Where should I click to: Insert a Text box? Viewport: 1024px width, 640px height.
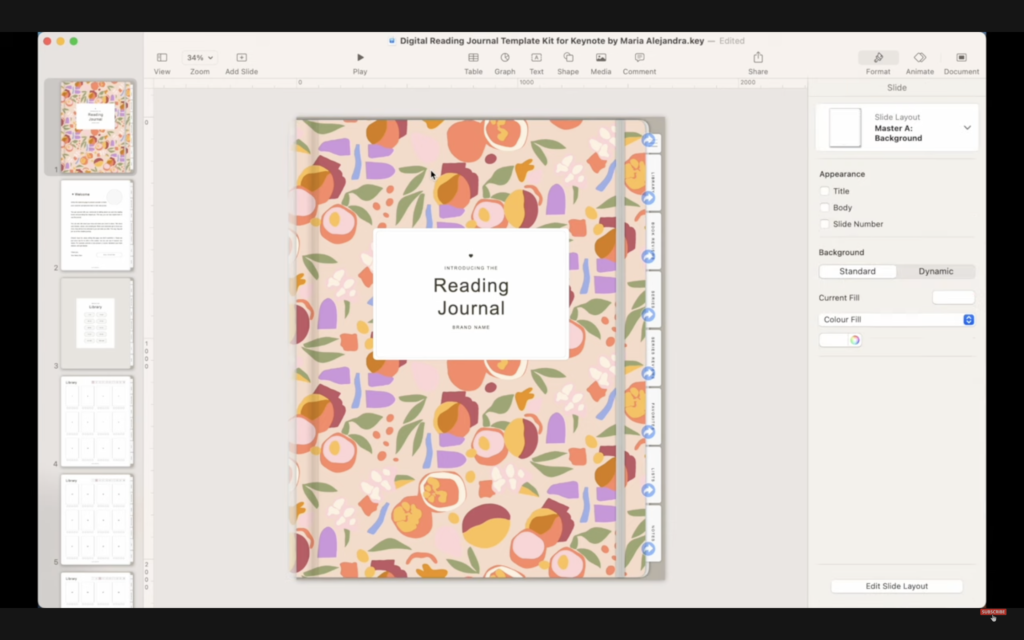click(x=536, y=62)
